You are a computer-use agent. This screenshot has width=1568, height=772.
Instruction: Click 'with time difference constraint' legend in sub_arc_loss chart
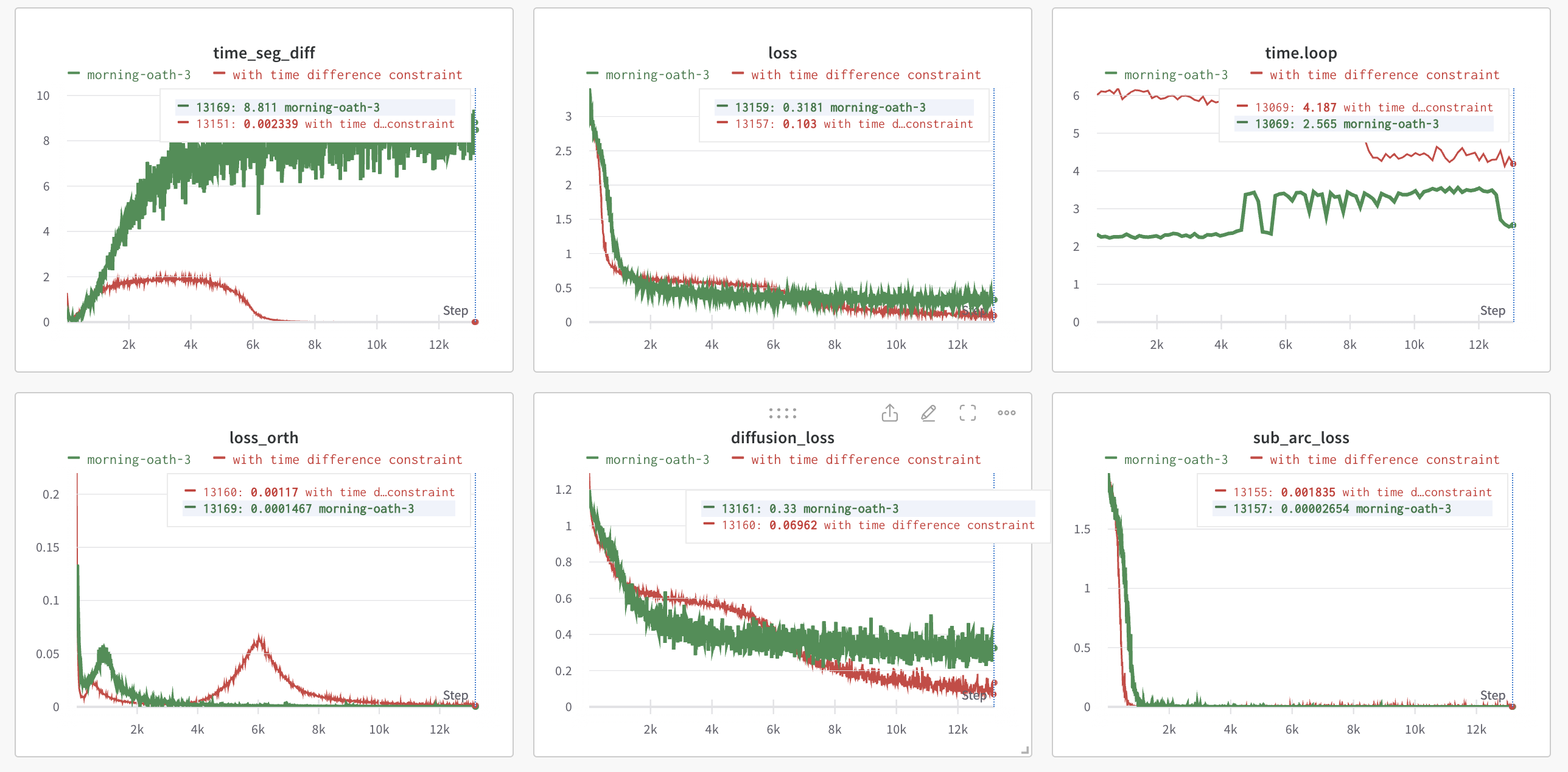tap(1376, 460)
